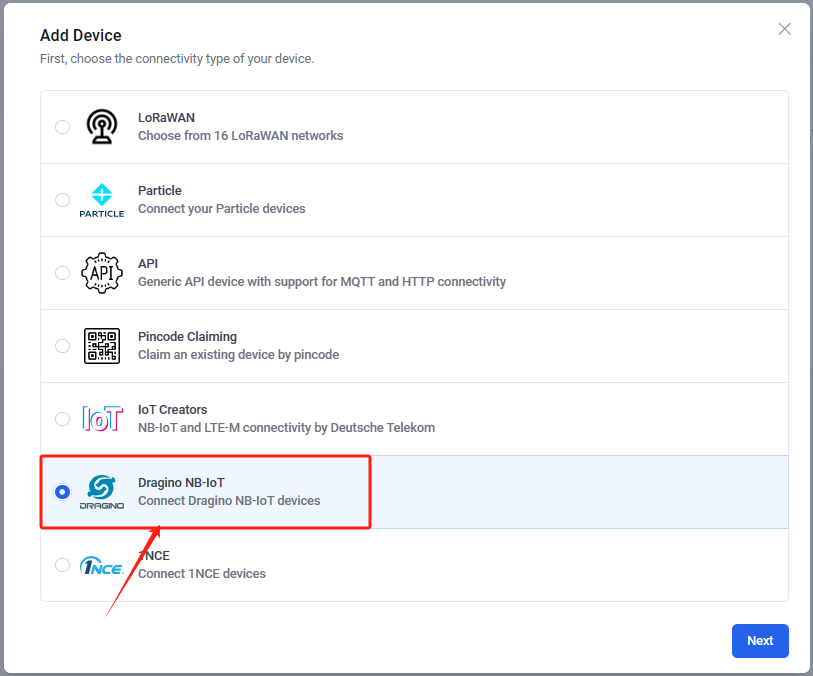Select the Pincode Claiming radio button
Screen dimensions: 813x676
[62, 346]
